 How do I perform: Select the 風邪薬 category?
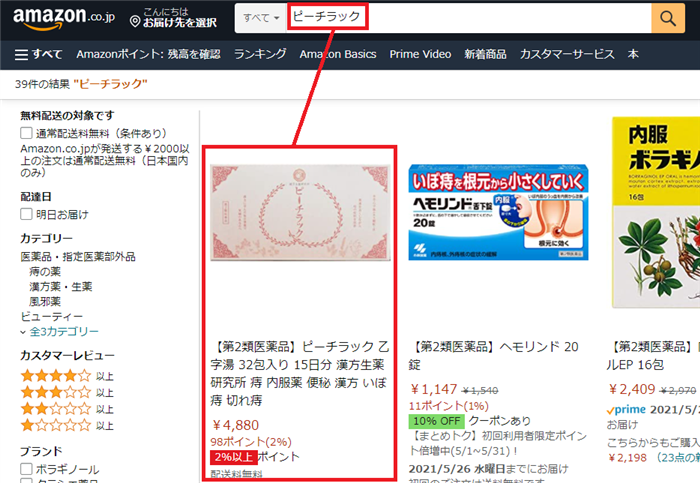tap(45, 302)
